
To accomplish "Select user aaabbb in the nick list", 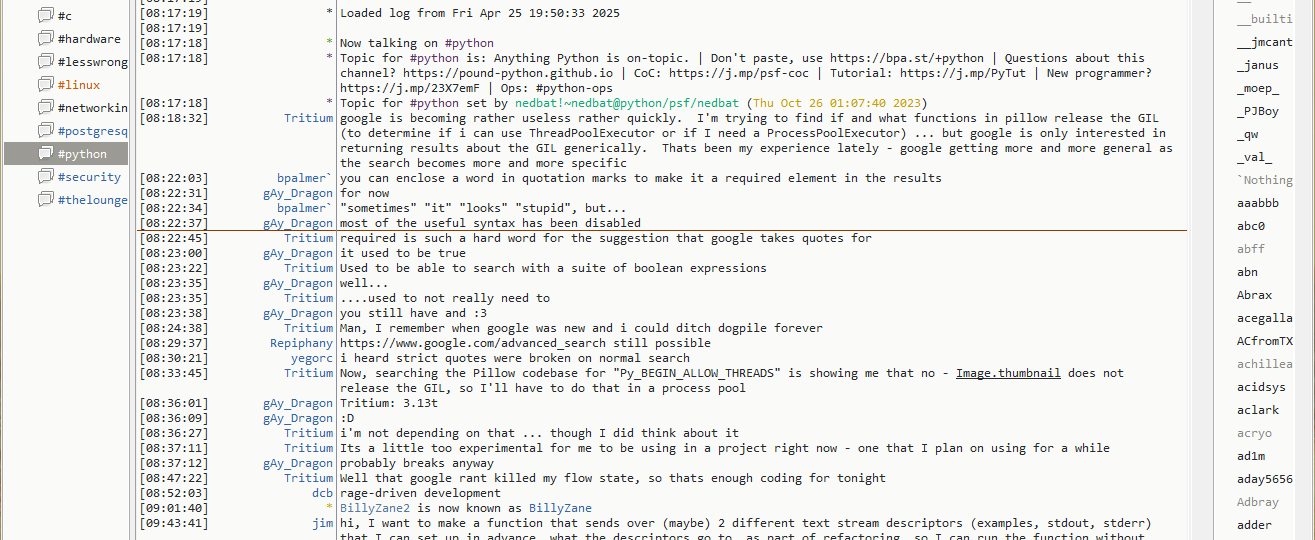I will coord(1257,203).
